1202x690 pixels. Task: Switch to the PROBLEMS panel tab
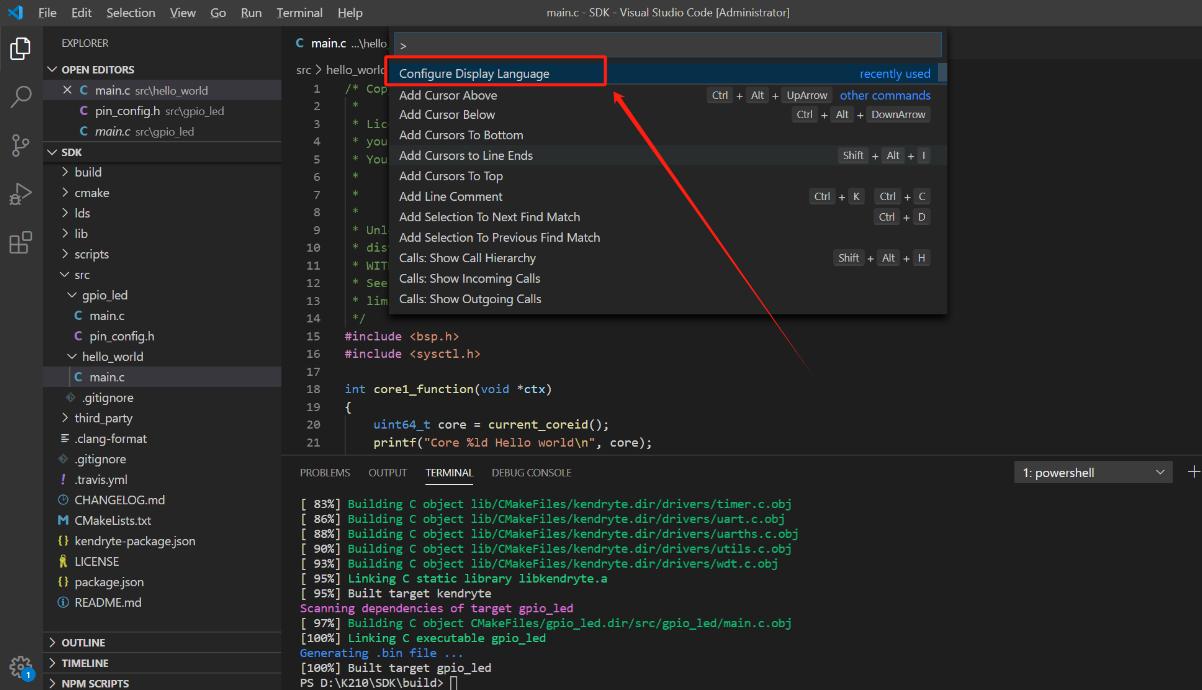pos(325,473)
